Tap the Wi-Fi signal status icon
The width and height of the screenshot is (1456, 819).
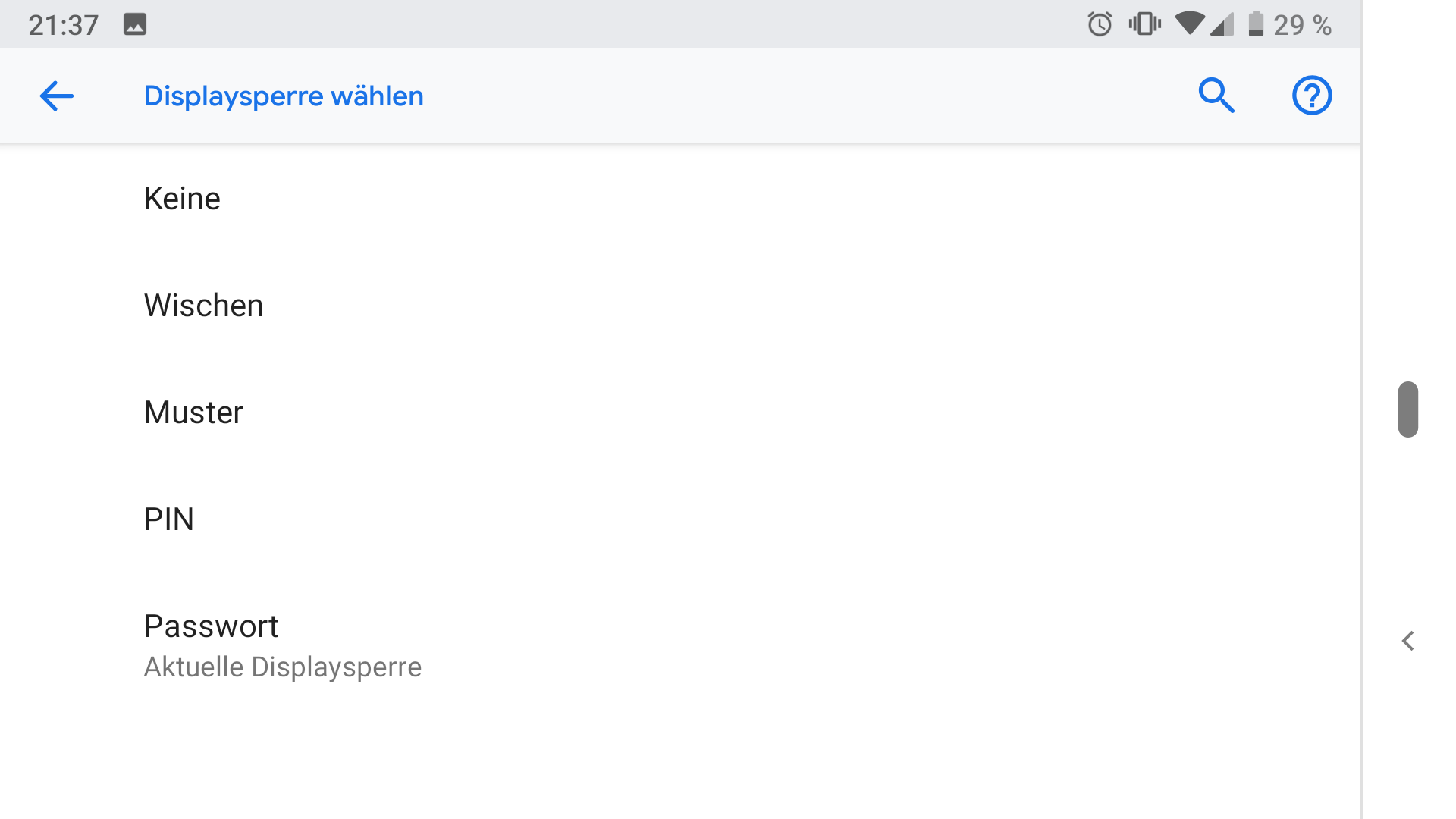tap(1189, 24)
